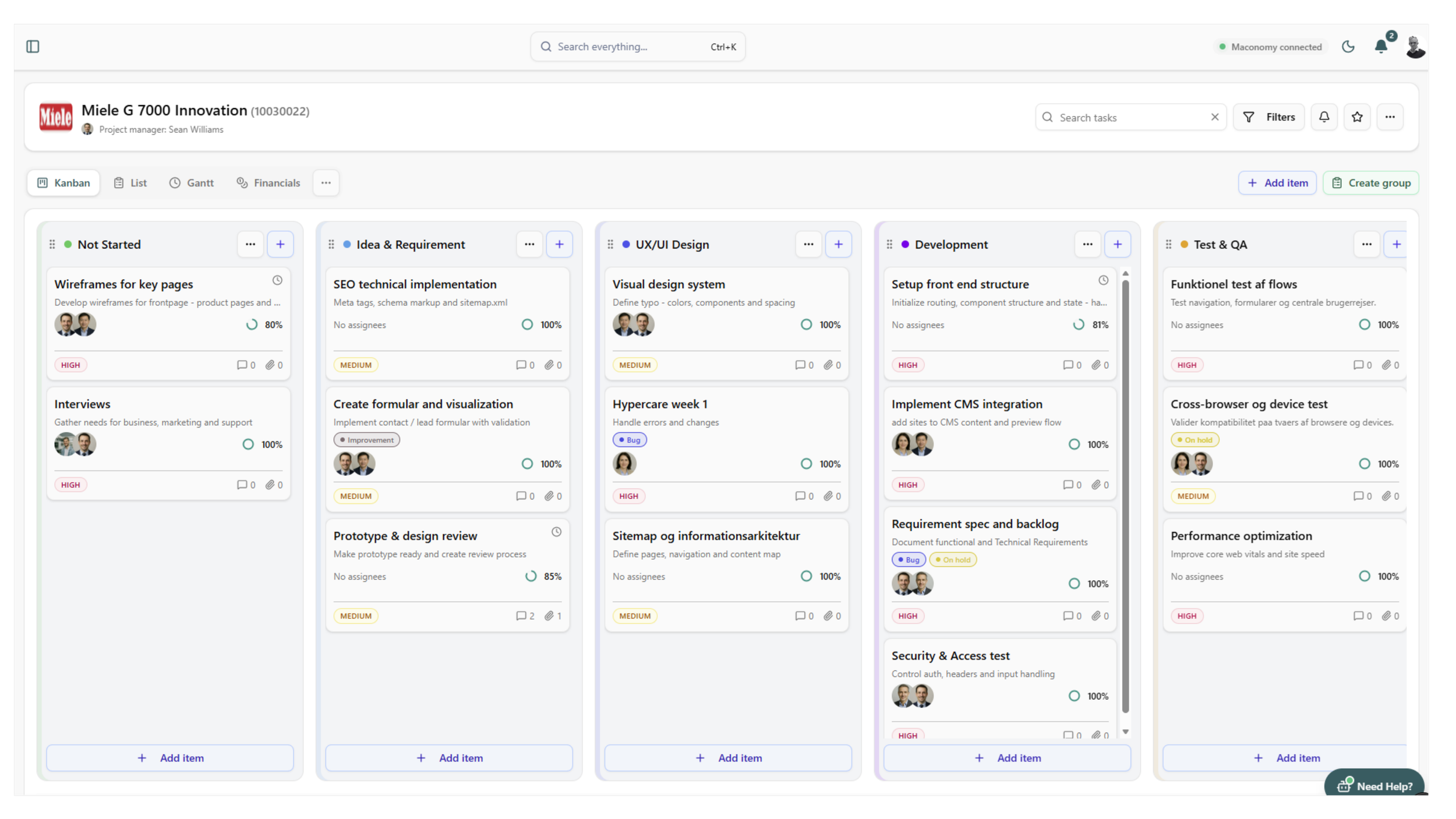This screenshot has width=1456, height=819.
Task: Click clock icon on Wireframes for key pages
Action: [277, 280]
